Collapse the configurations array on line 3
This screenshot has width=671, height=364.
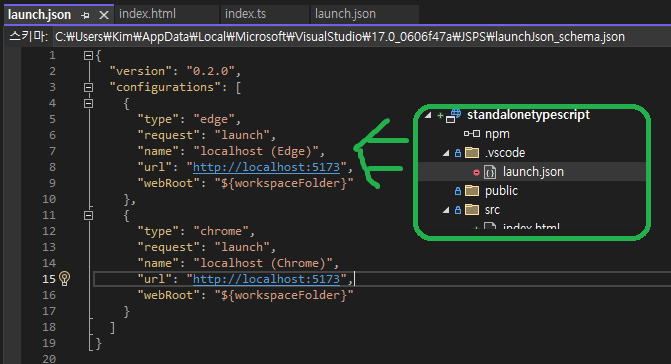coord(88,87)
